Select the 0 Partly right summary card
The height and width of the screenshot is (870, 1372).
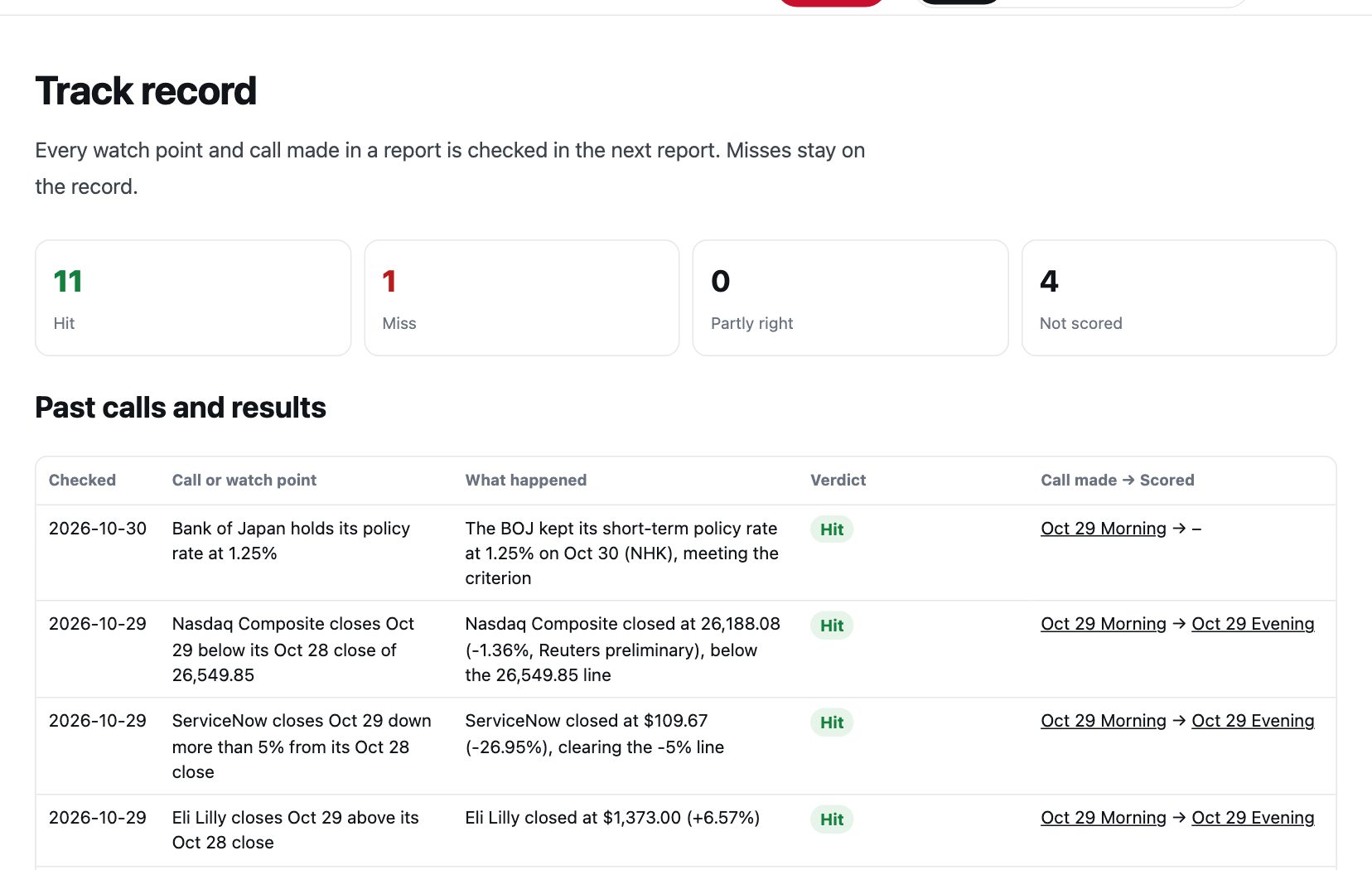(850, 298)
